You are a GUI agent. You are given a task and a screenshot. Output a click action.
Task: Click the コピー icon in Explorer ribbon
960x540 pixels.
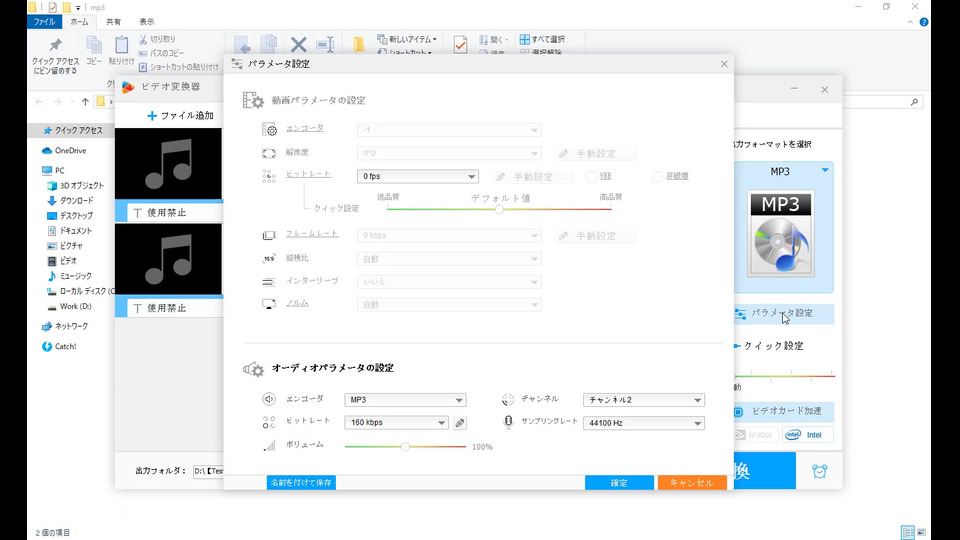click(x=94, y=45)
